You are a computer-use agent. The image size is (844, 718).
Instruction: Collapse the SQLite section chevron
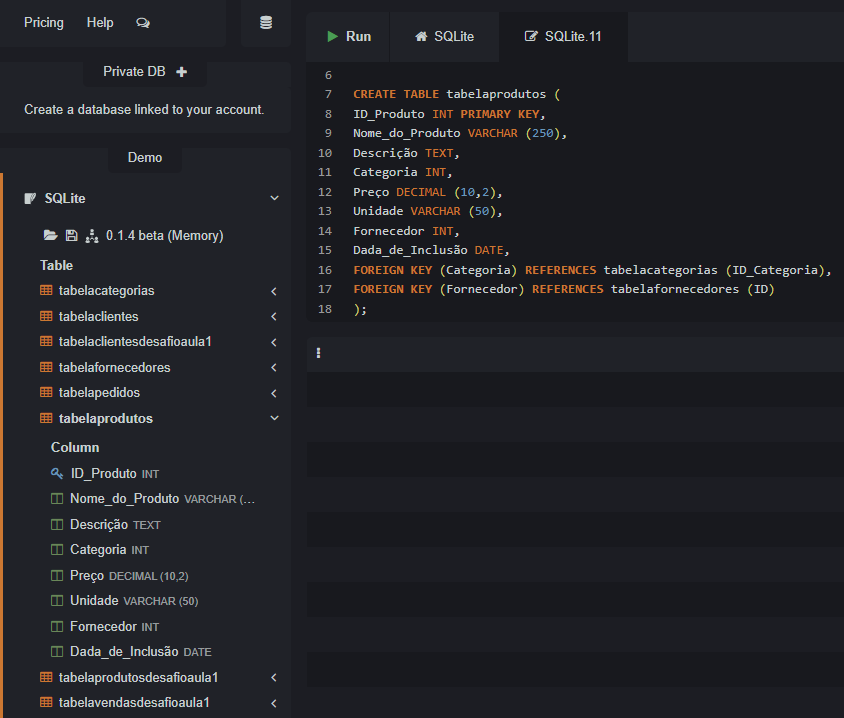(x=275, y=199)
